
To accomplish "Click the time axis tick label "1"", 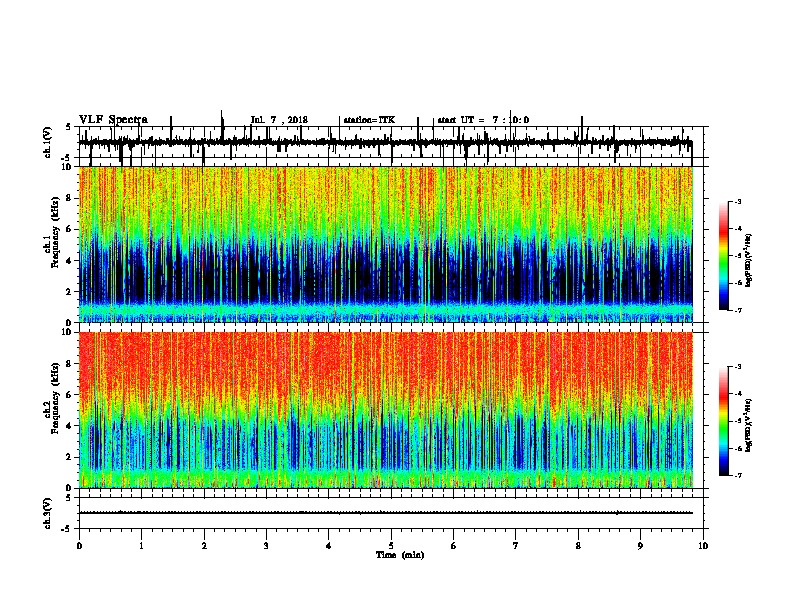I will click(141, 546).
